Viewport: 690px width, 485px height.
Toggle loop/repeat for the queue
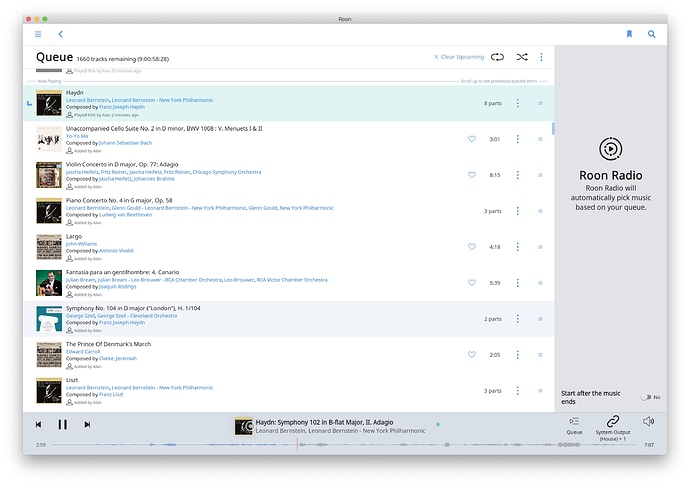click(497, 57)
